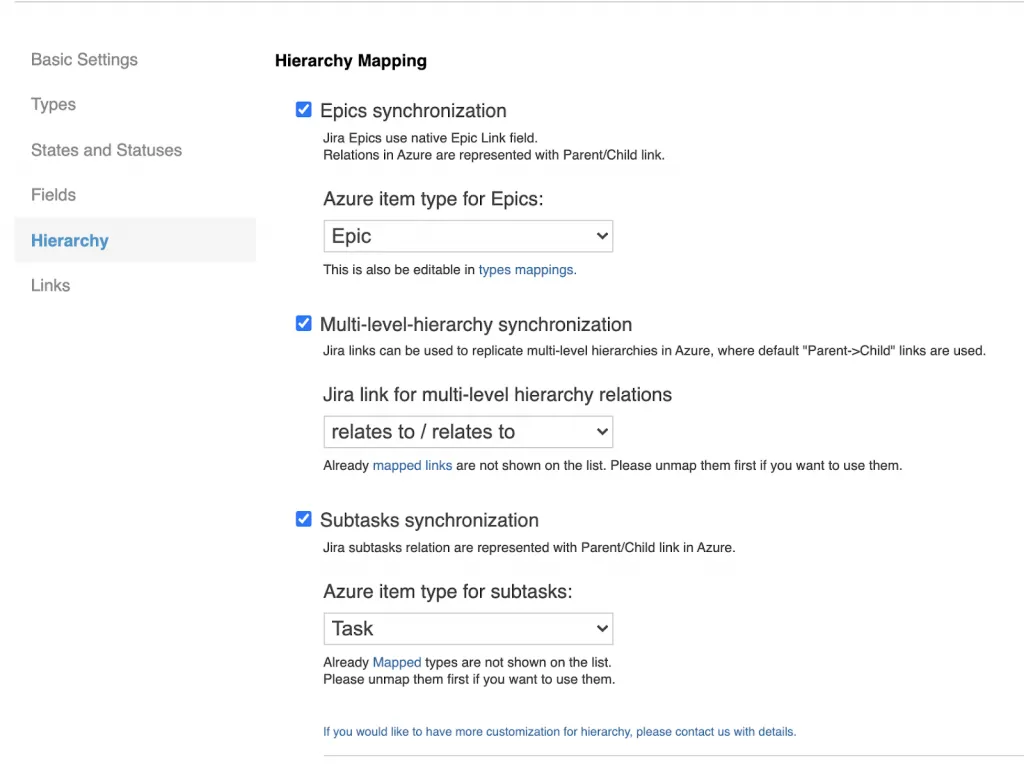Click the 'Mapped' types link
This screenshot has width=1024, height=778.
coord(397,662)
